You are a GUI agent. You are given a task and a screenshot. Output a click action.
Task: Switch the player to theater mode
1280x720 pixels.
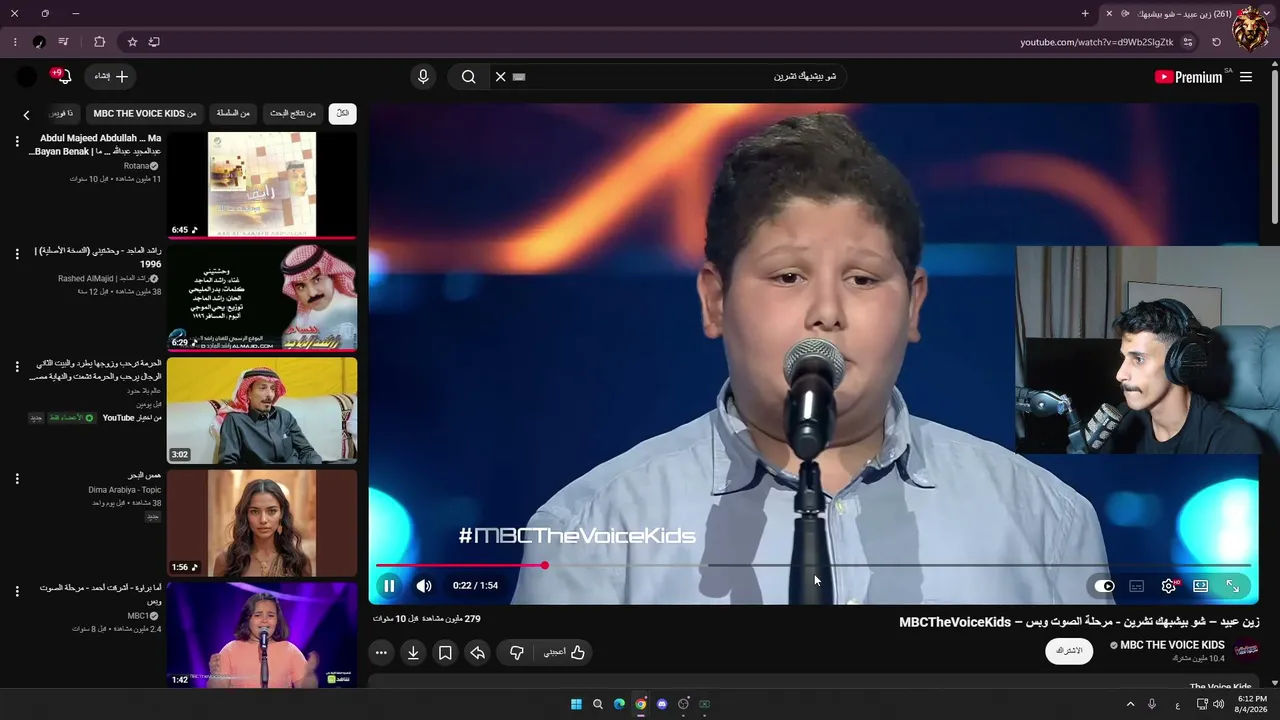coord(1200,586)
